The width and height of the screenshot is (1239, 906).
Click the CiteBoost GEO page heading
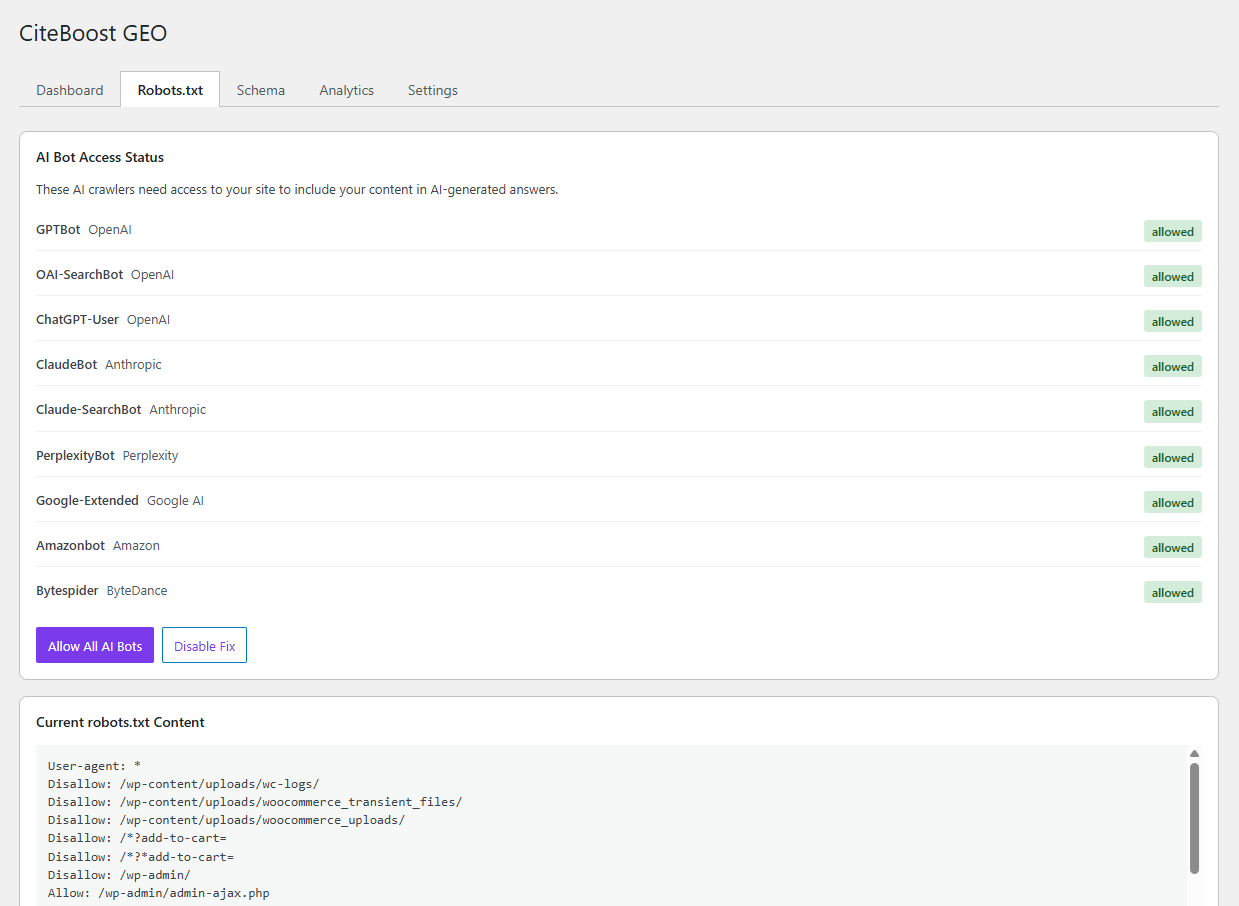92,33
